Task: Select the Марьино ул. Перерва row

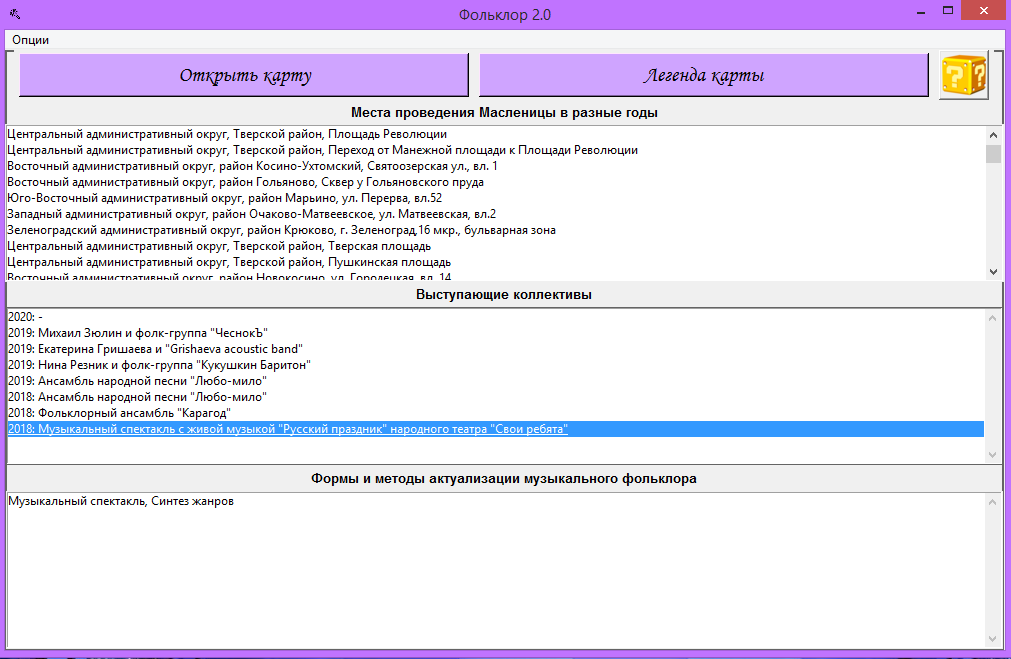Action: [495, 198]
